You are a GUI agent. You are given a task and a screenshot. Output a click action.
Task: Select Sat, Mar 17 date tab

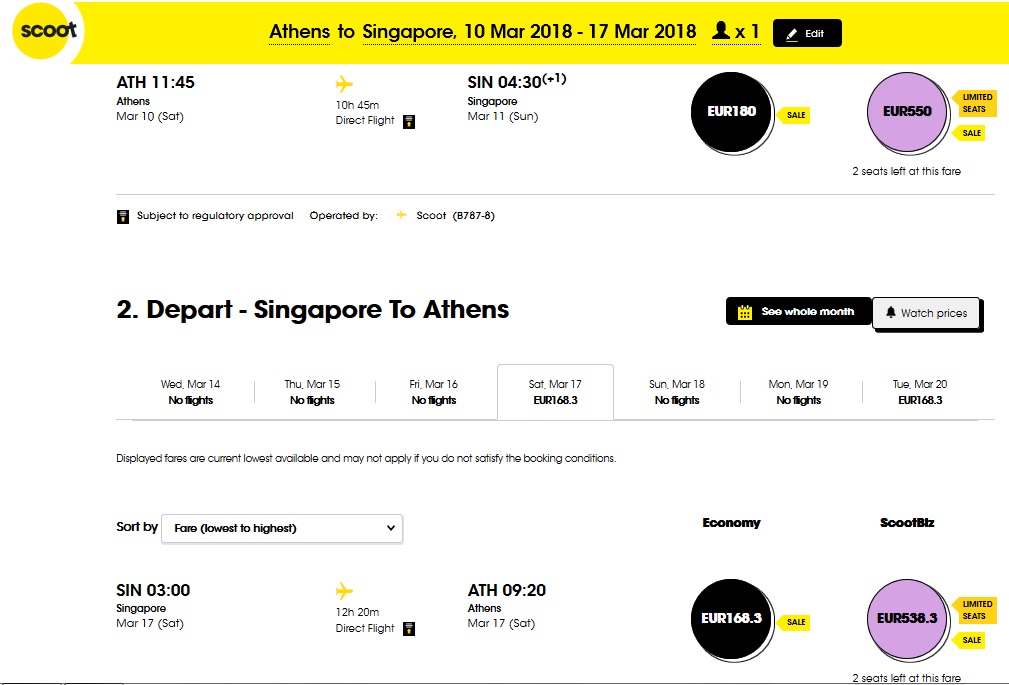tap(555, 392)
